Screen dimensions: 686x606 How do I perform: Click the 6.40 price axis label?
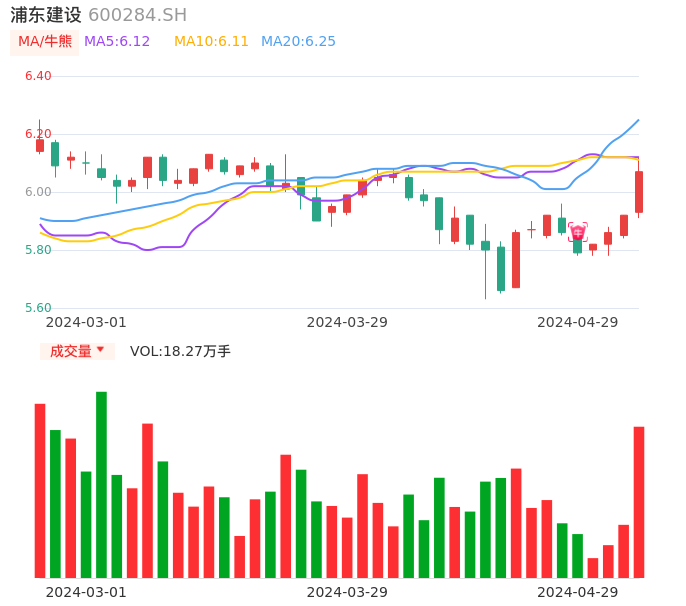point(38,76)
